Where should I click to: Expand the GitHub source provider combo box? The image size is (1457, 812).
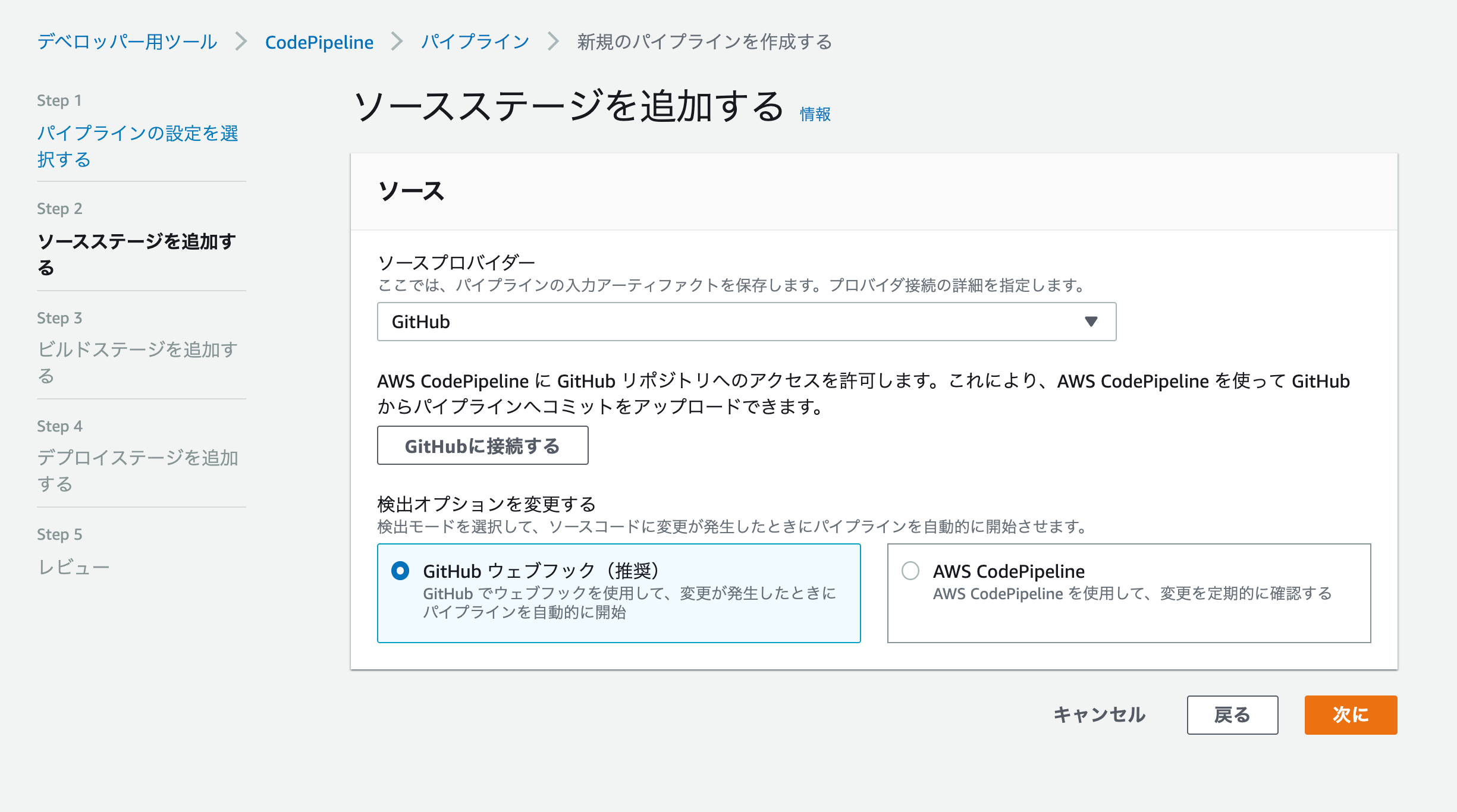[746, 322]
